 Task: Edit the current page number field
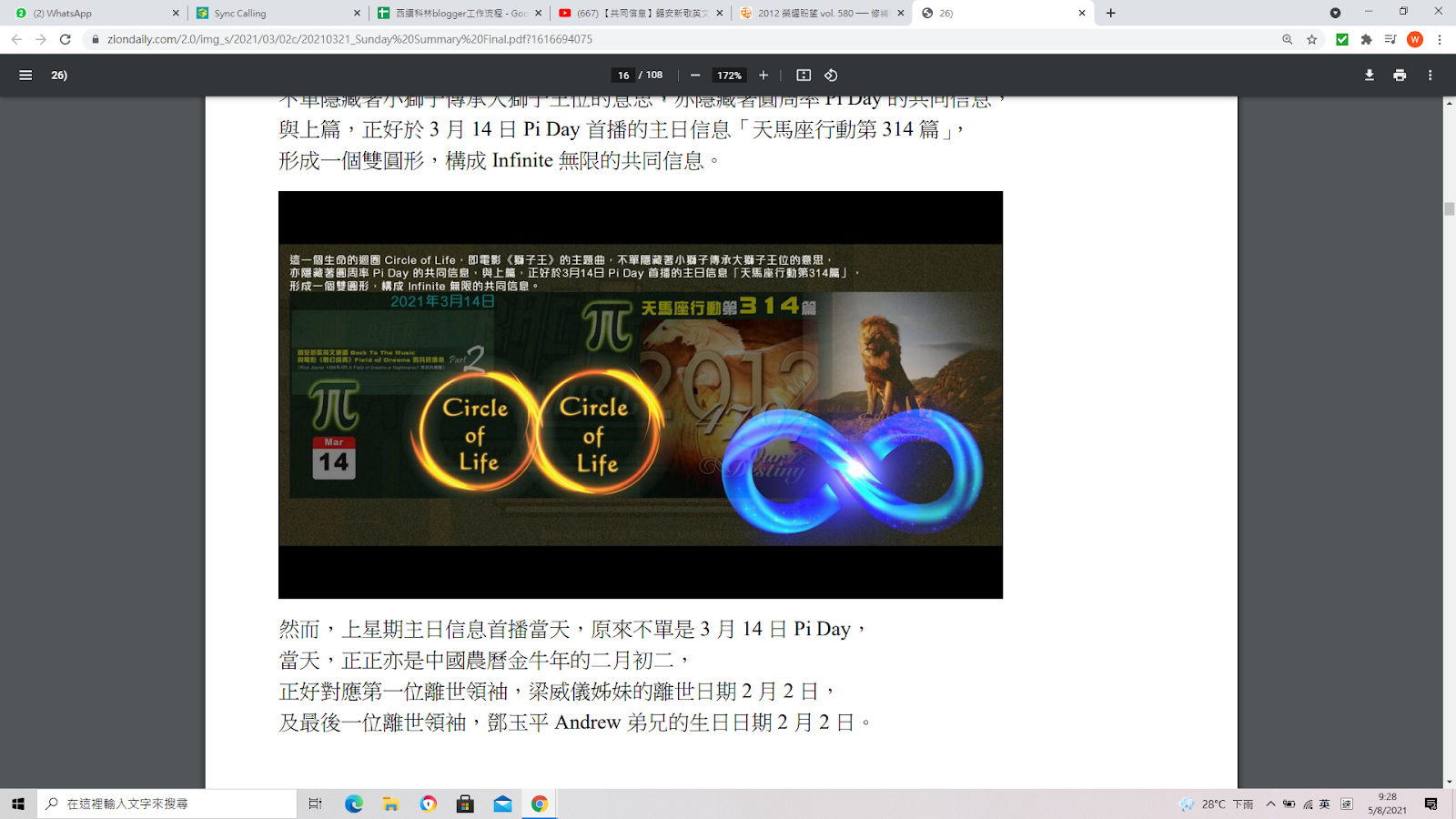click(x=623, y=76)
